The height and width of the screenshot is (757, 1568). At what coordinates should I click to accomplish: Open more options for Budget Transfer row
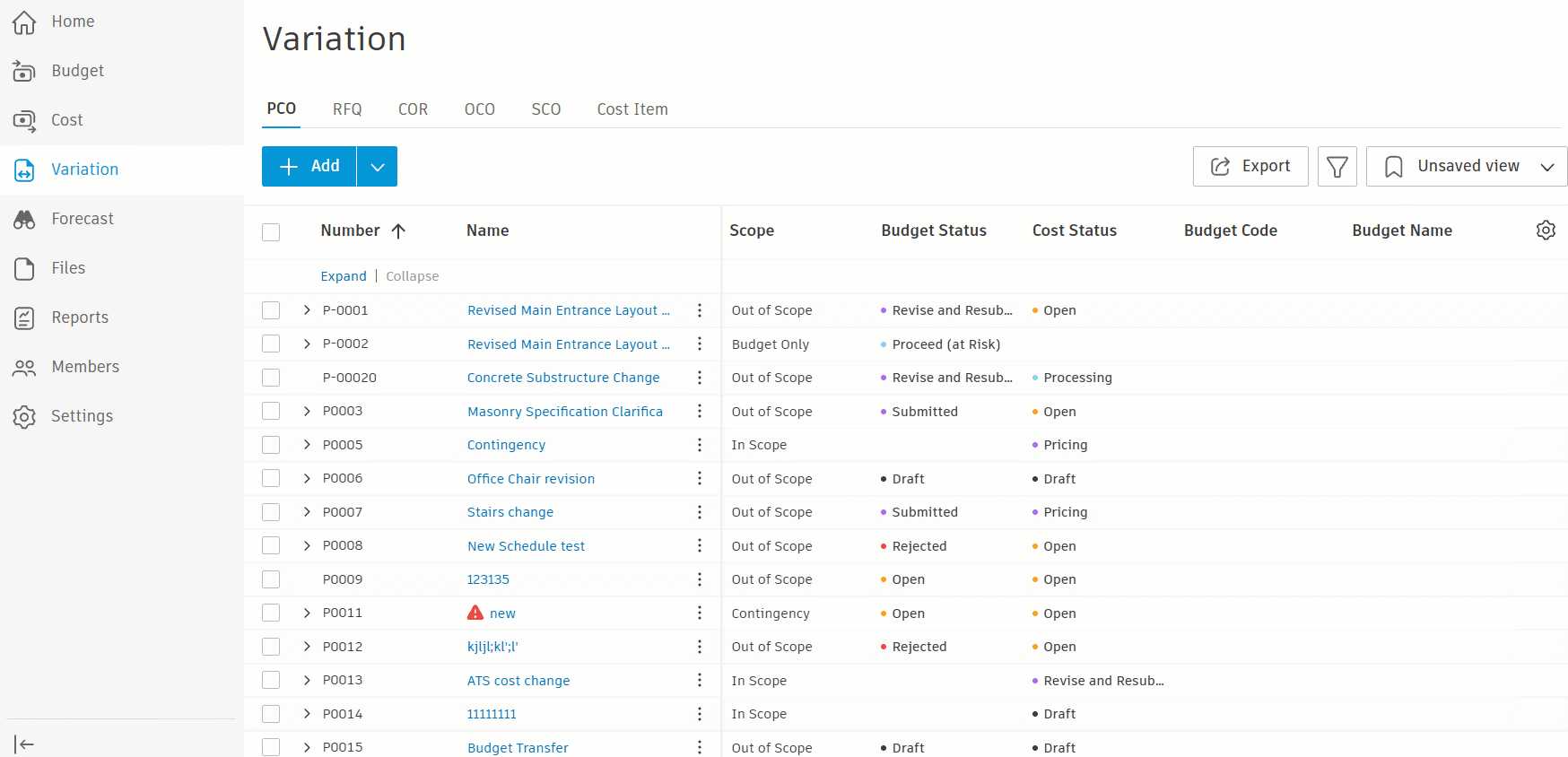pyautogui.click(x=700, y=747)
